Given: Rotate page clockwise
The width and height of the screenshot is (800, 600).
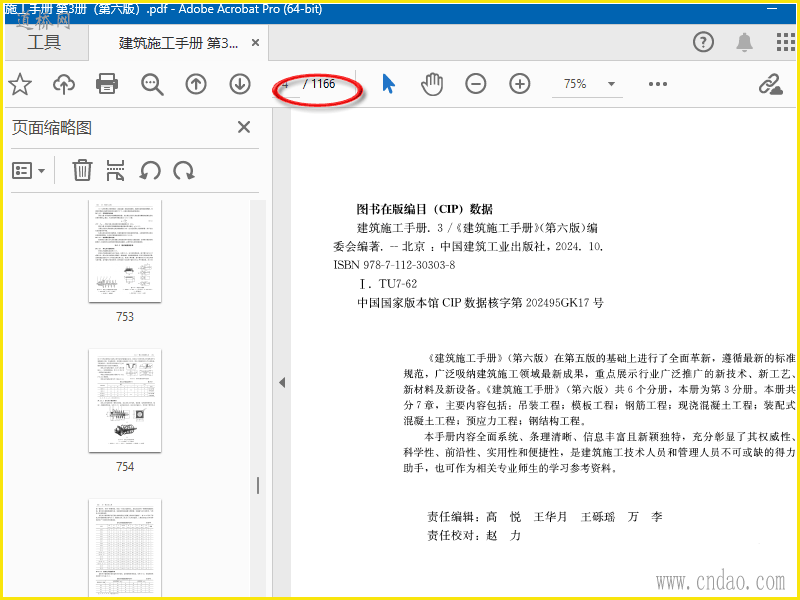Looking at the screenshot, I should click(184, 171).
